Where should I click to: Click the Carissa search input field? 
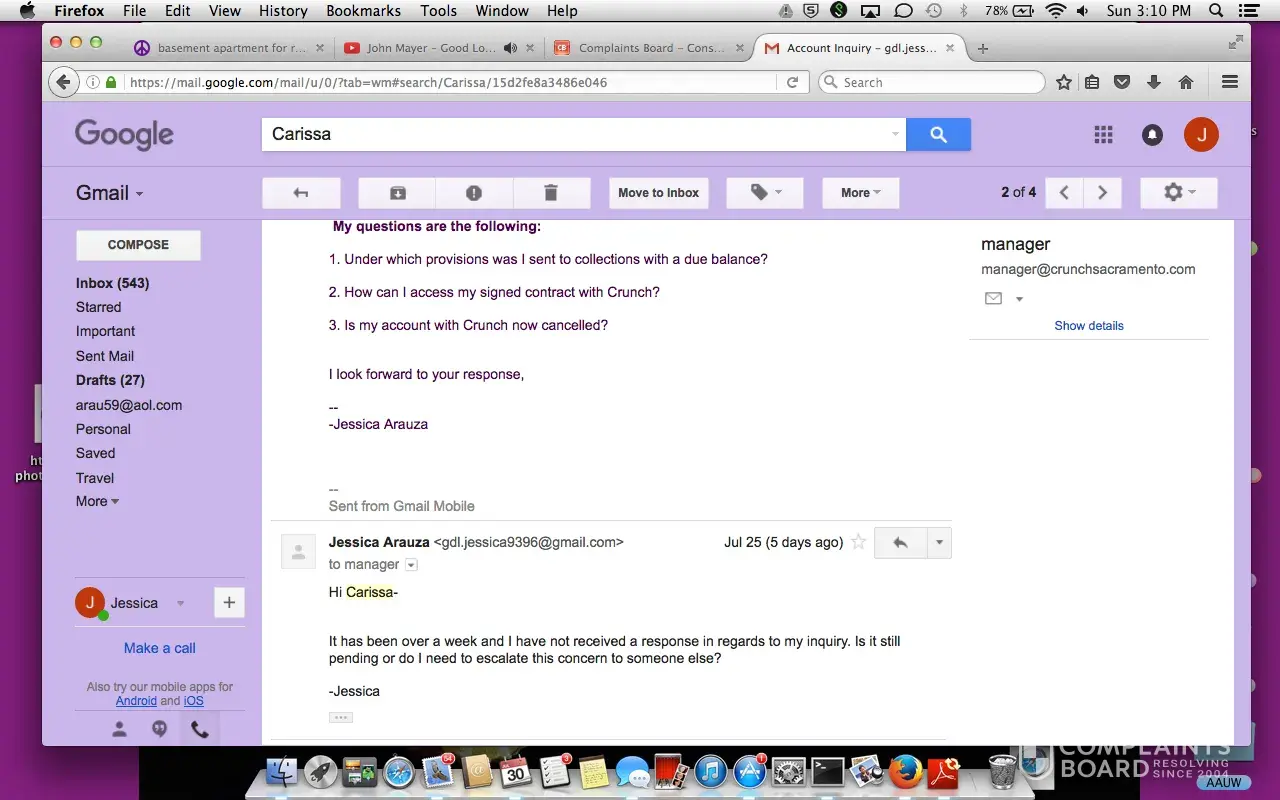click(575, 134)
